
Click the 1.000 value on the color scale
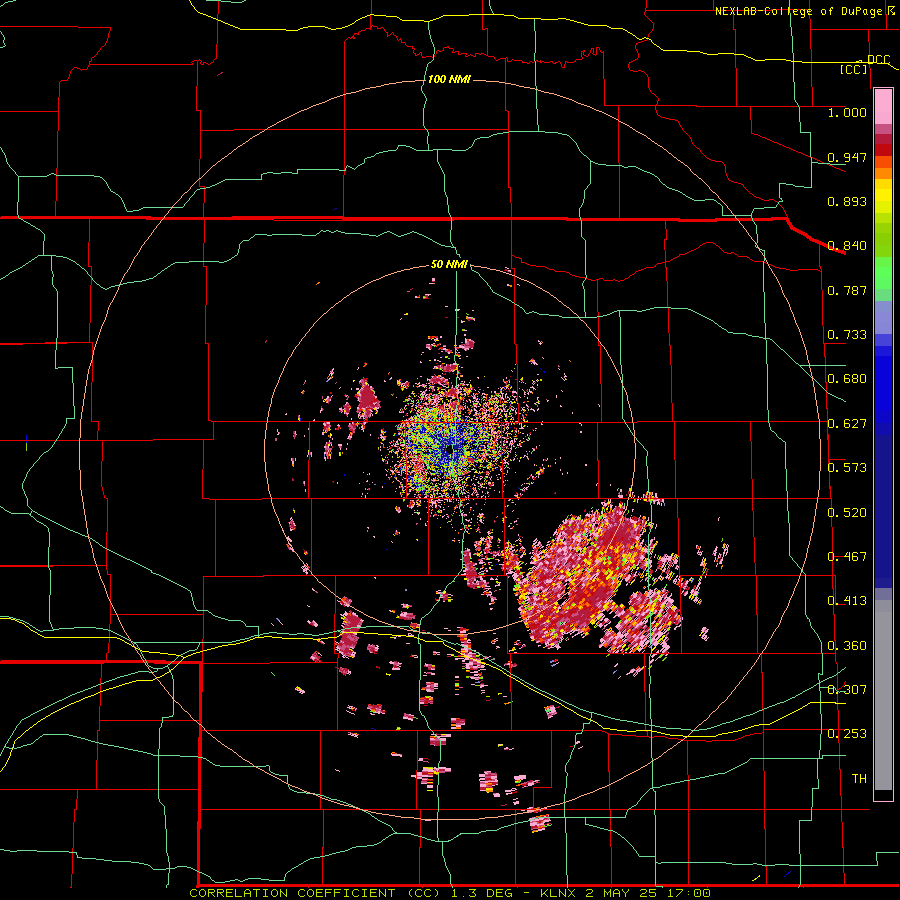pyautogui.click(x=847, y=112)
